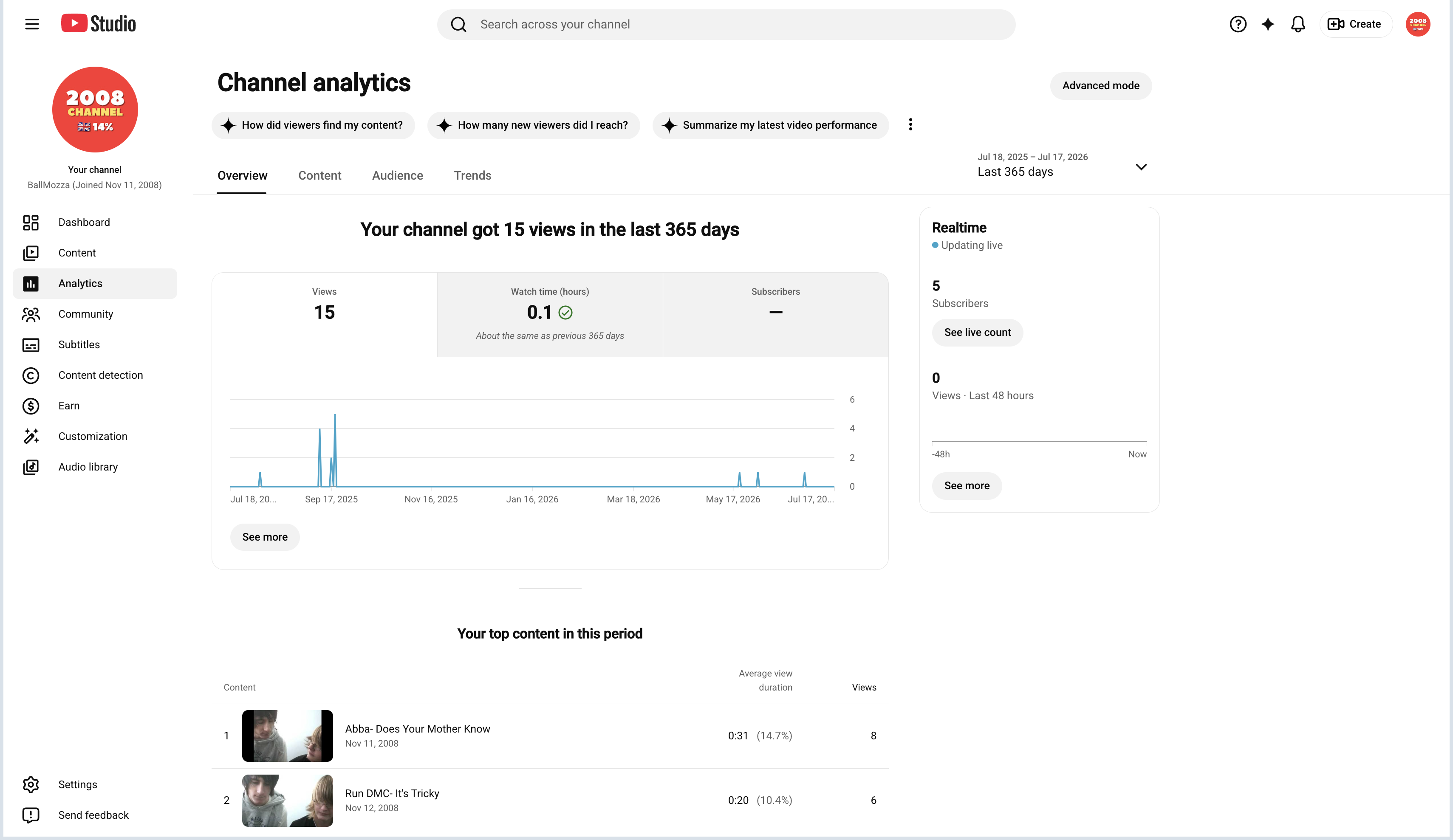This screenshot has width=1453, height=840.
Task: Switch to the Audience tab
Action: tap(397, 175)
